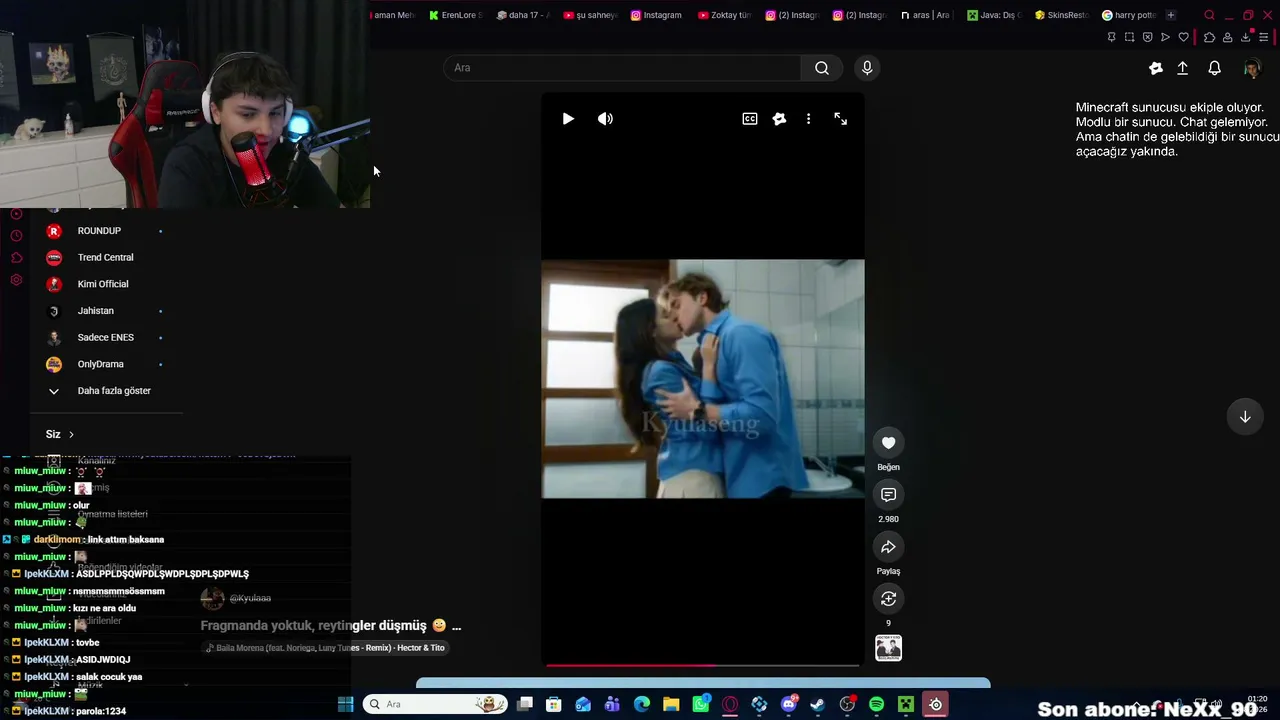The width and height of the screenshot is (1280, 720).
Task: Go to next Short with down arrow
Action: (x=1245, y=417)
